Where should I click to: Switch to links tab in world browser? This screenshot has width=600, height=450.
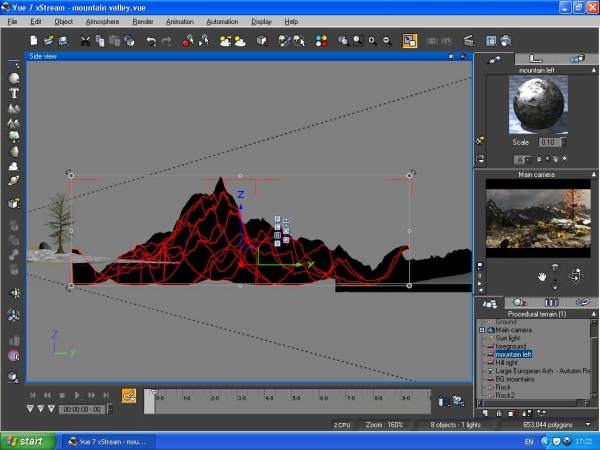coord(583,303)
